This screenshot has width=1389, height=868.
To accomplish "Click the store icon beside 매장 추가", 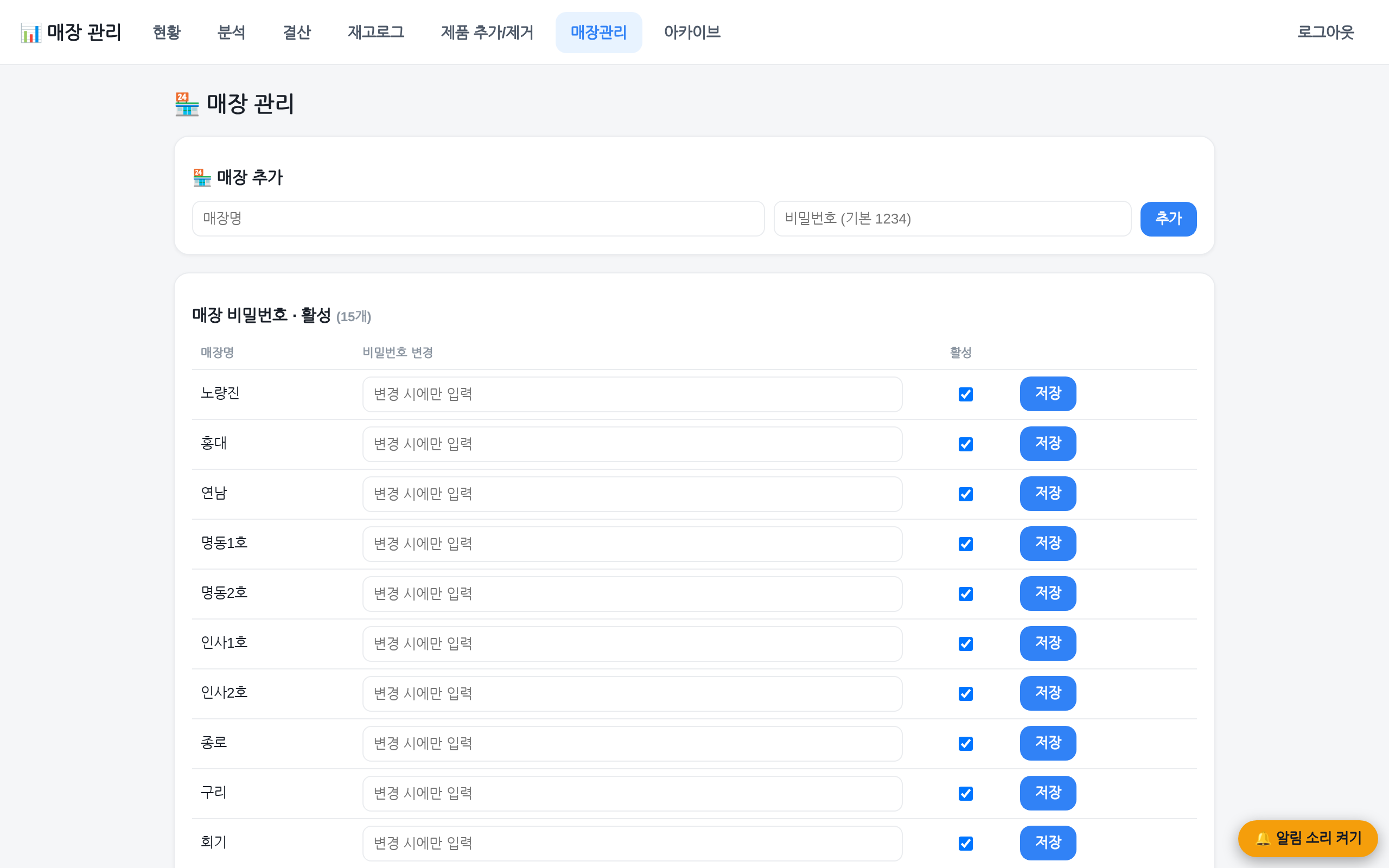I will (202, 177).
